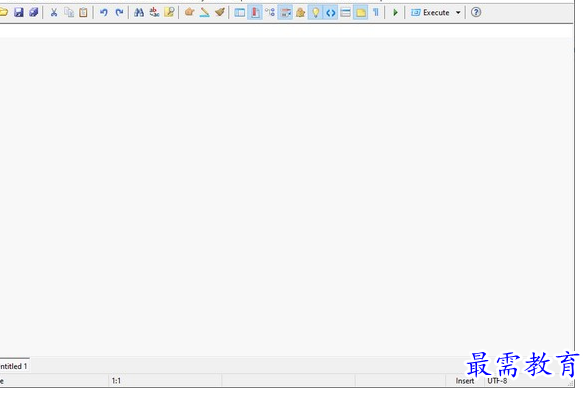Click the split window panel icon

240,12
